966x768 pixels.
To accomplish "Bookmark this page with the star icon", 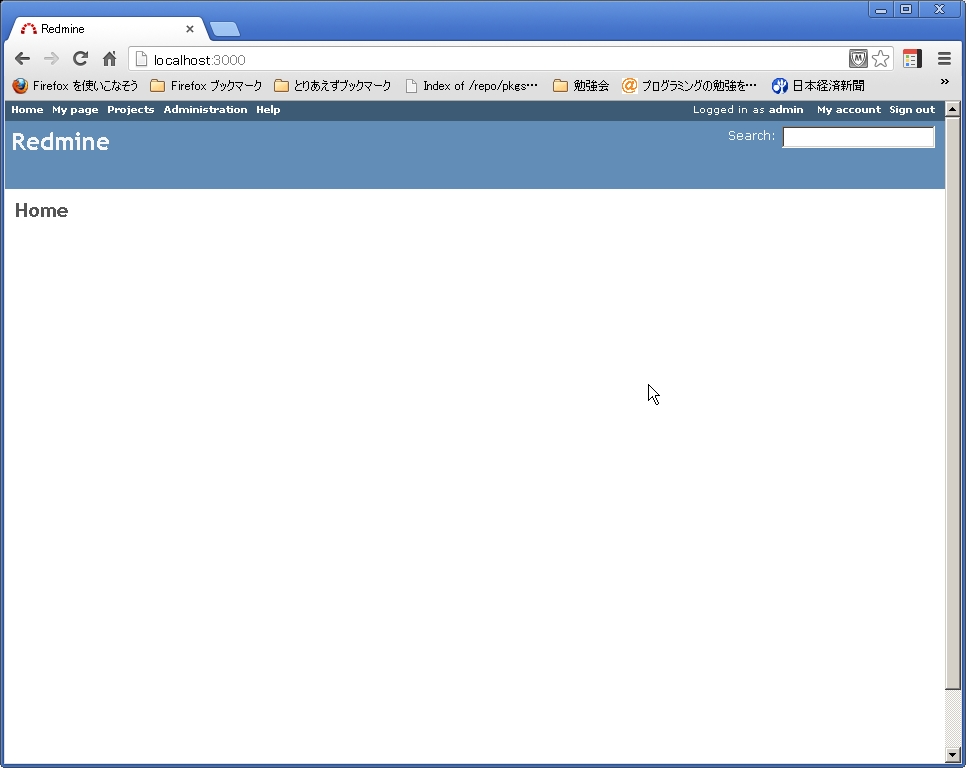I will [880, 59].
